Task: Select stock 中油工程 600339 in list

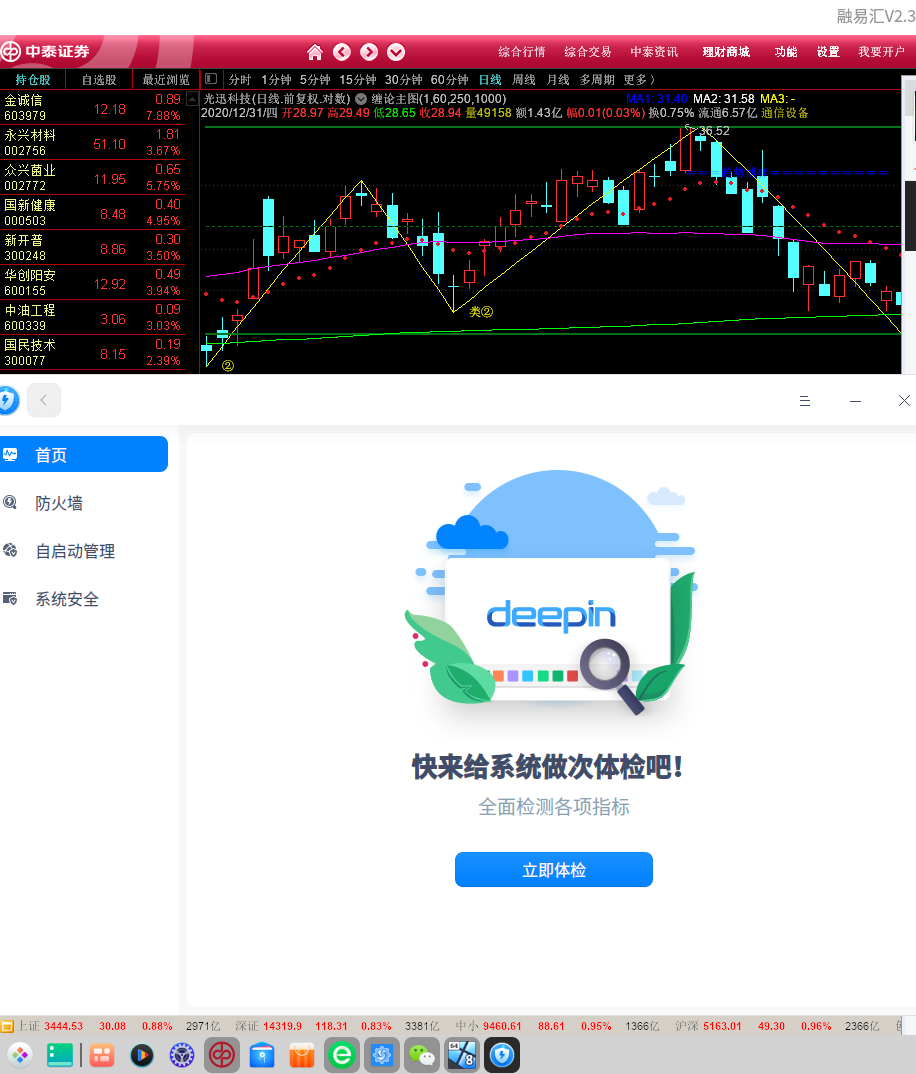Action: coord(92,318)
